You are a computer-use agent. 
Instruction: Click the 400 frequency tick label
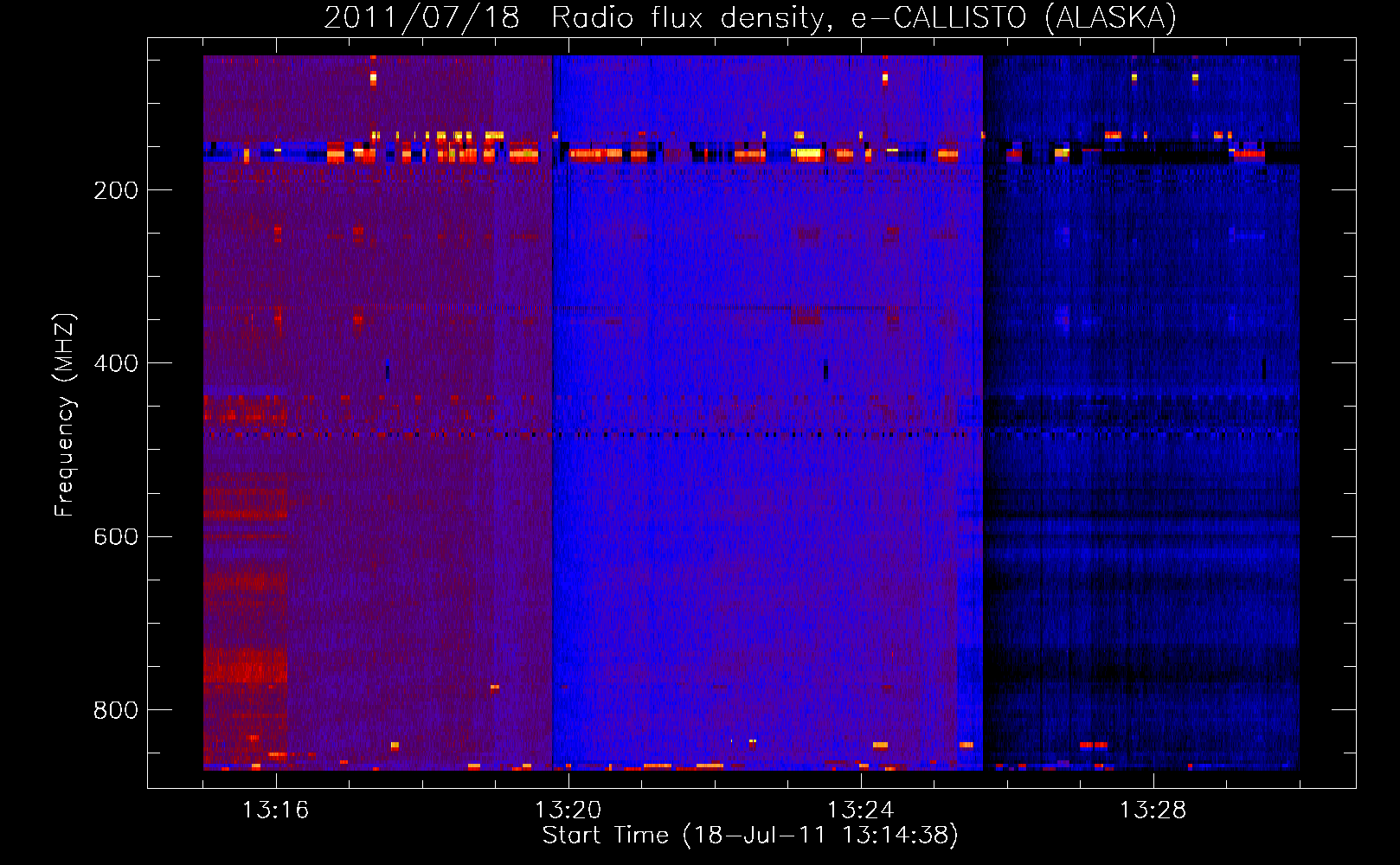point(116,363)
